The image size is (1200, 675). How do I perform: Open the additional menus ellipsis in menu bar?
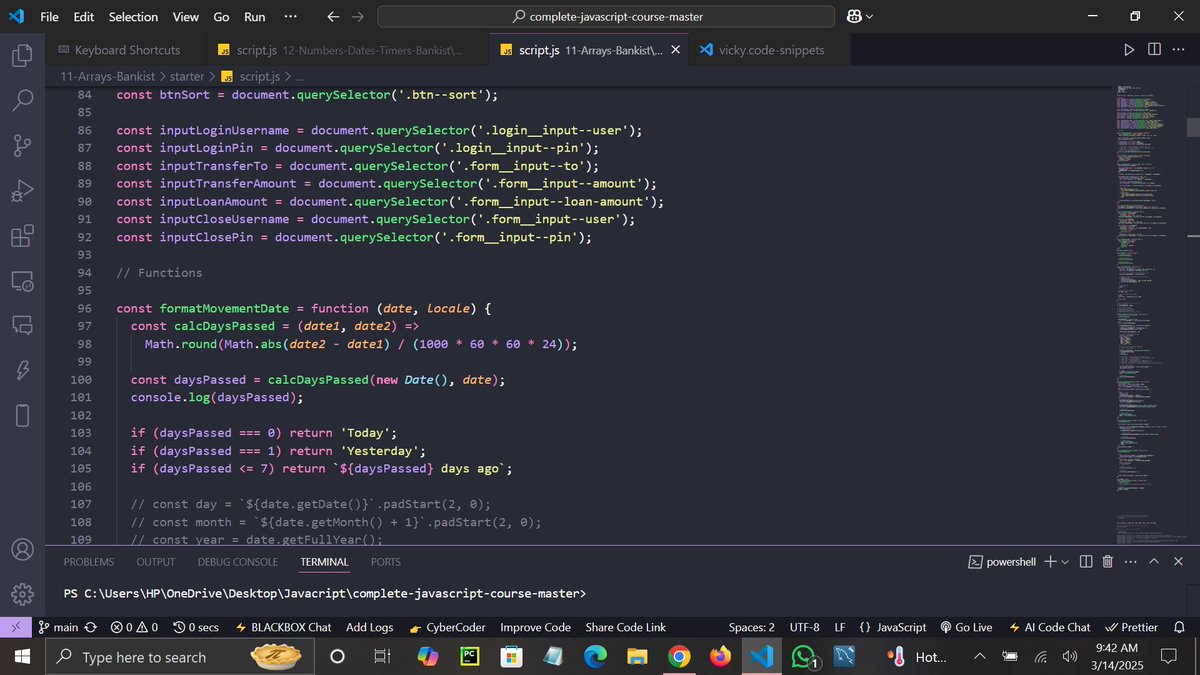[290, 17]
